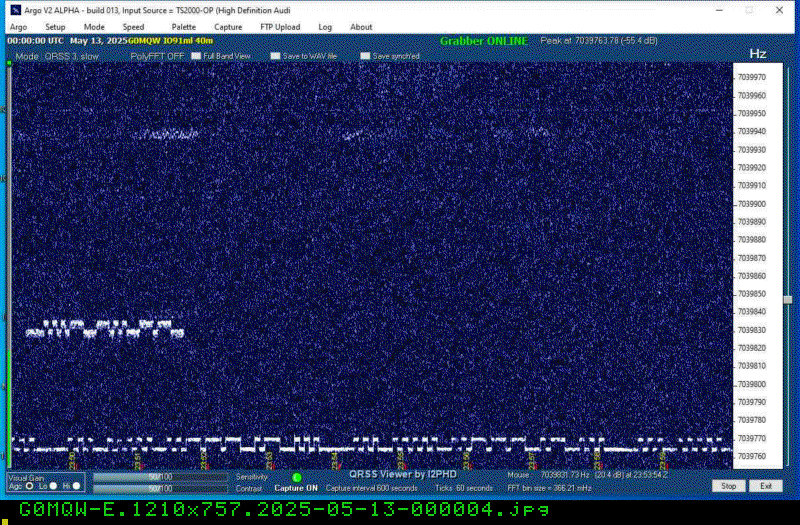Click the Ticks 60 seconds text
This screenshot has height=525, width=800.
464,488
